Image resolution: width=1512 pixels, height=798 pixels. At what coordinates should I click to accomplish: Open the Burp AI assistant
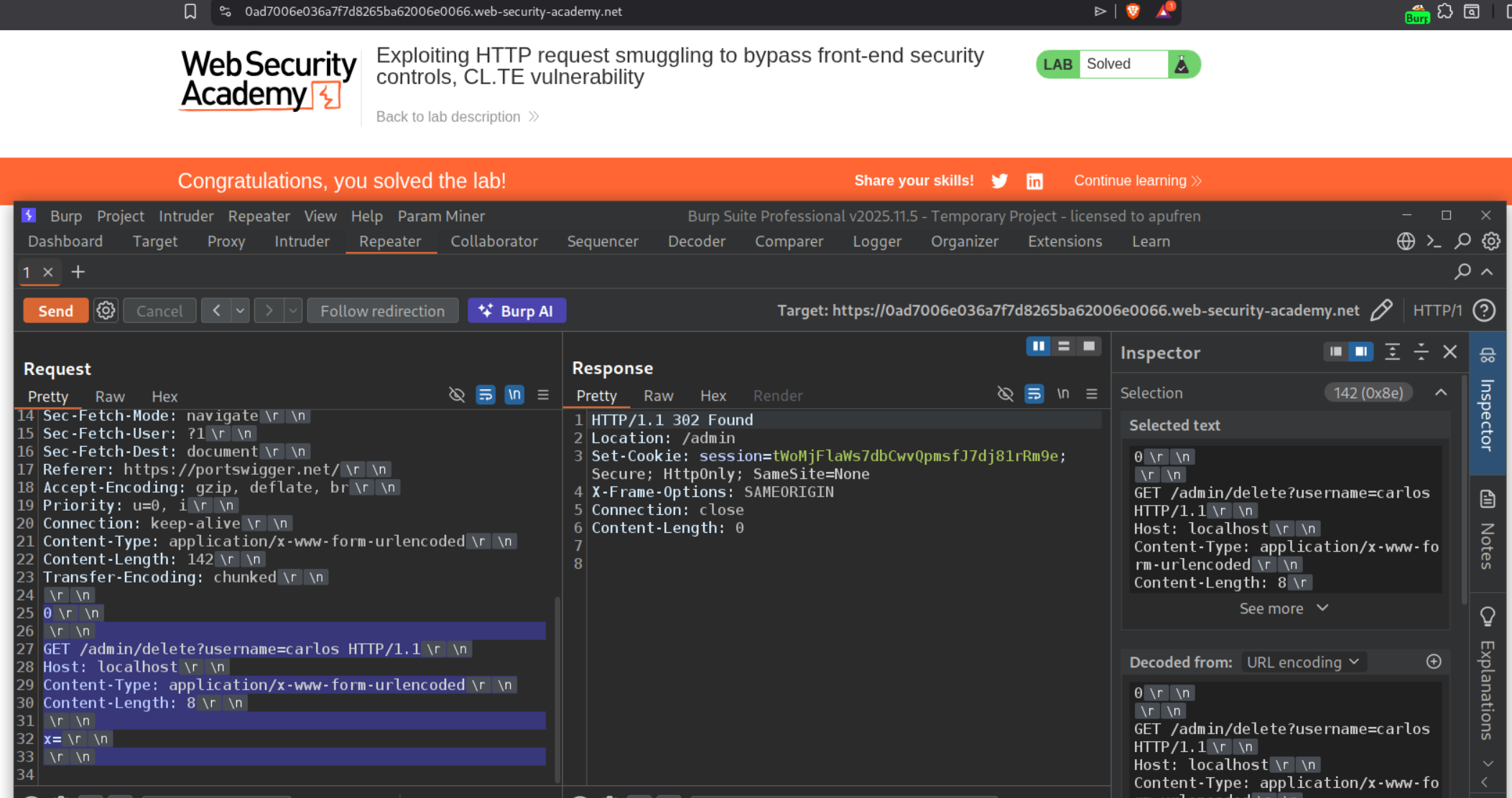(516, 311)
